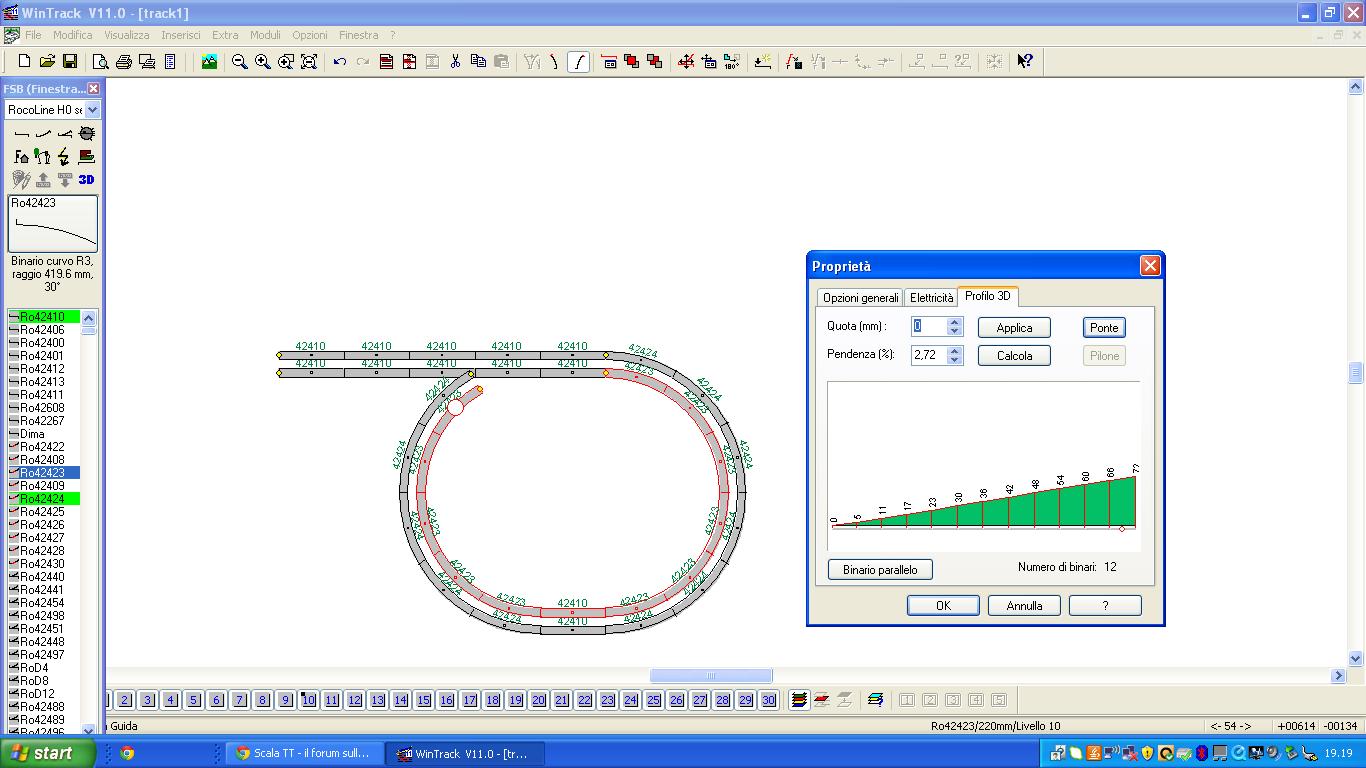Screen dimensions: 1366x768
Task: Open the Opzioni menu
Action: click(310, 35)
